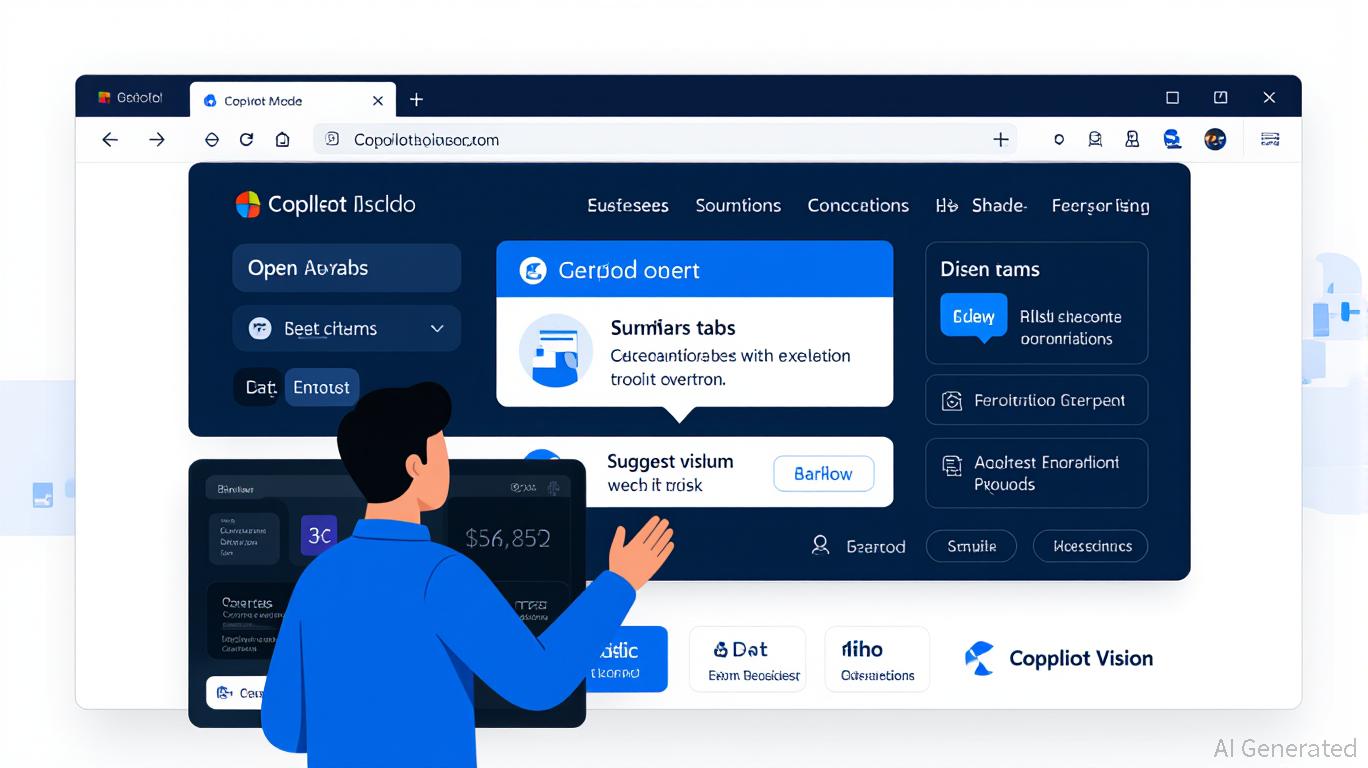
Task: Click the blue Copilot toolbar icon
Action: coord(1173,140)
